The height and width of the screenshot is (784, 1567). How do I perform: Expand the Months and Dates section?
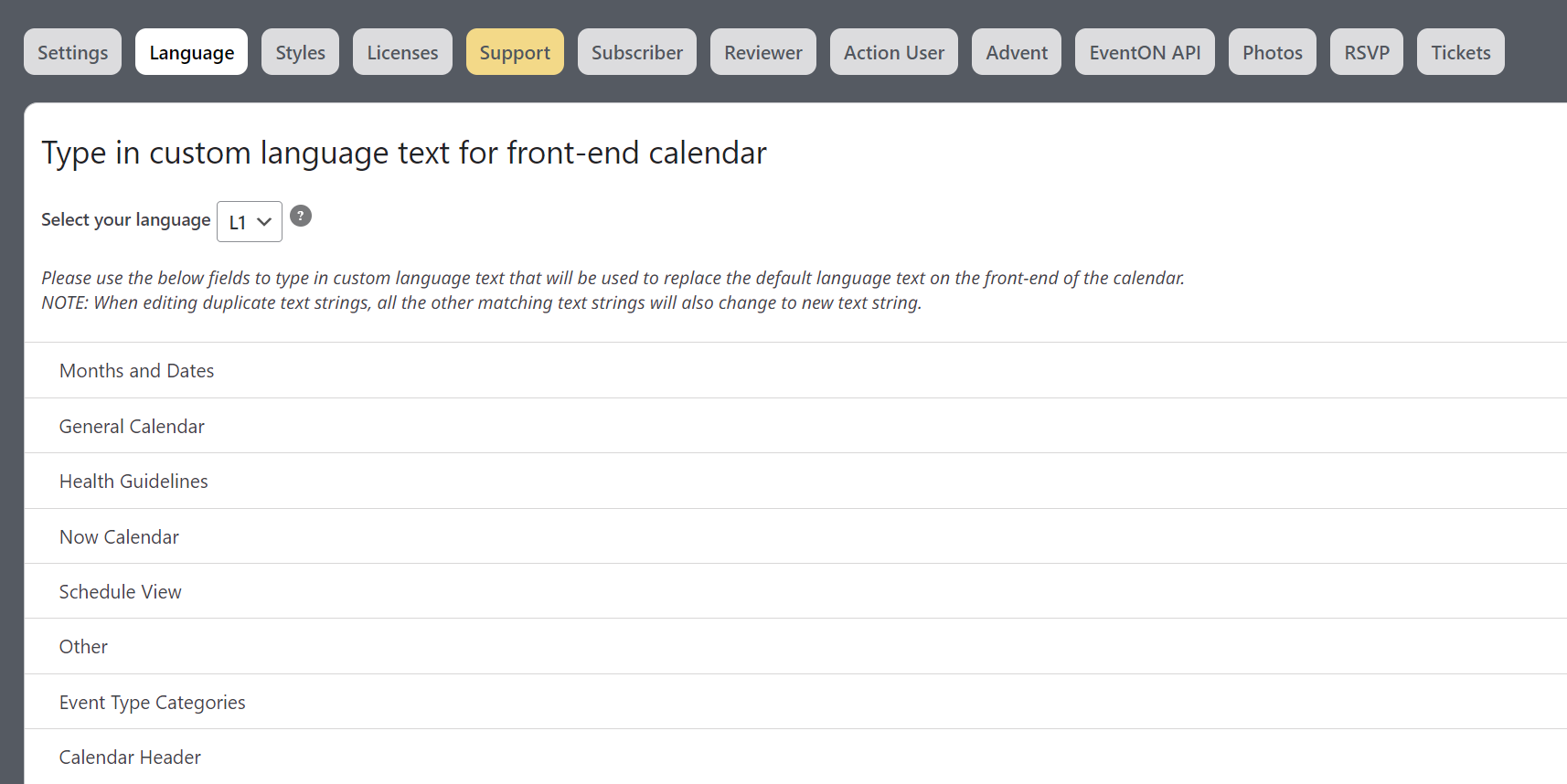(x=795, y=370)
